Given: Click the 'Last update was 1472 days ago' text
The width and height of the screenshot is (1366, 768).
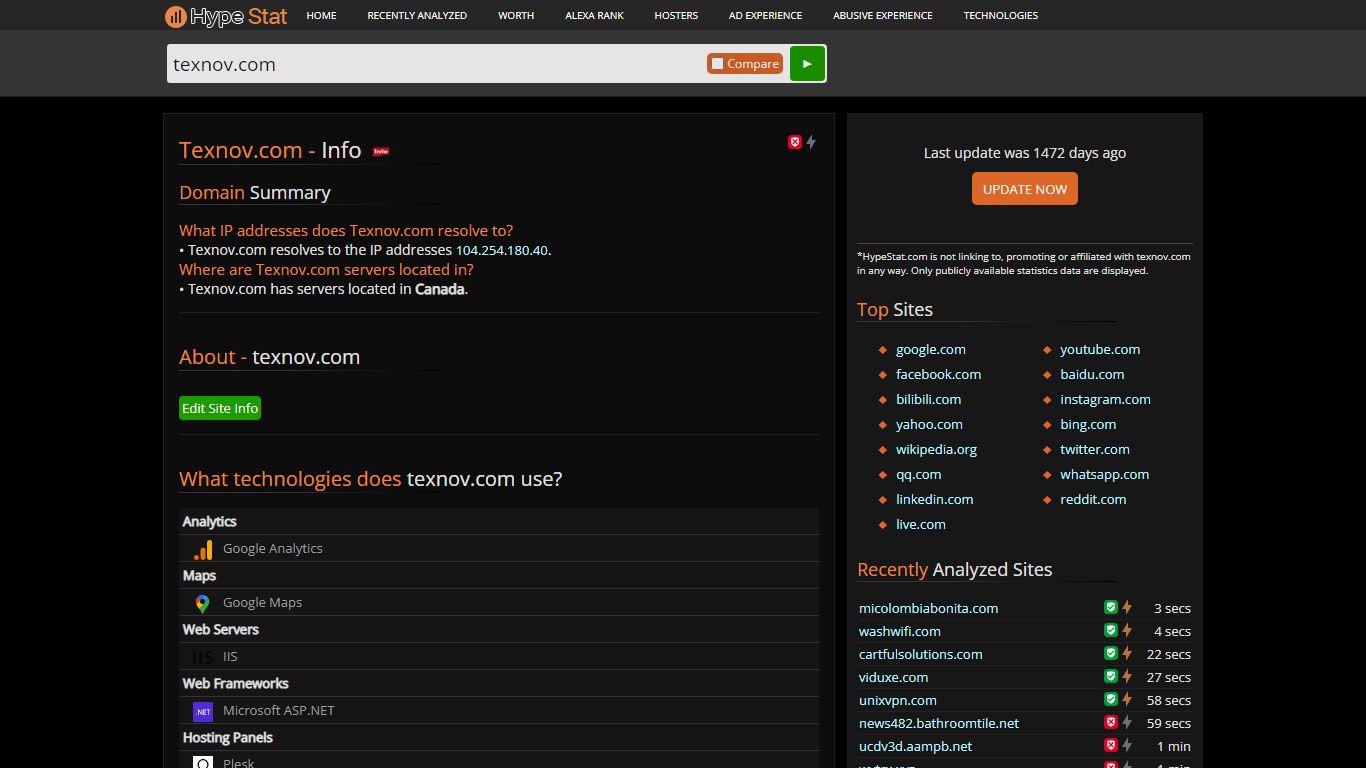Looking at the screenshot, I should 1024,153.
